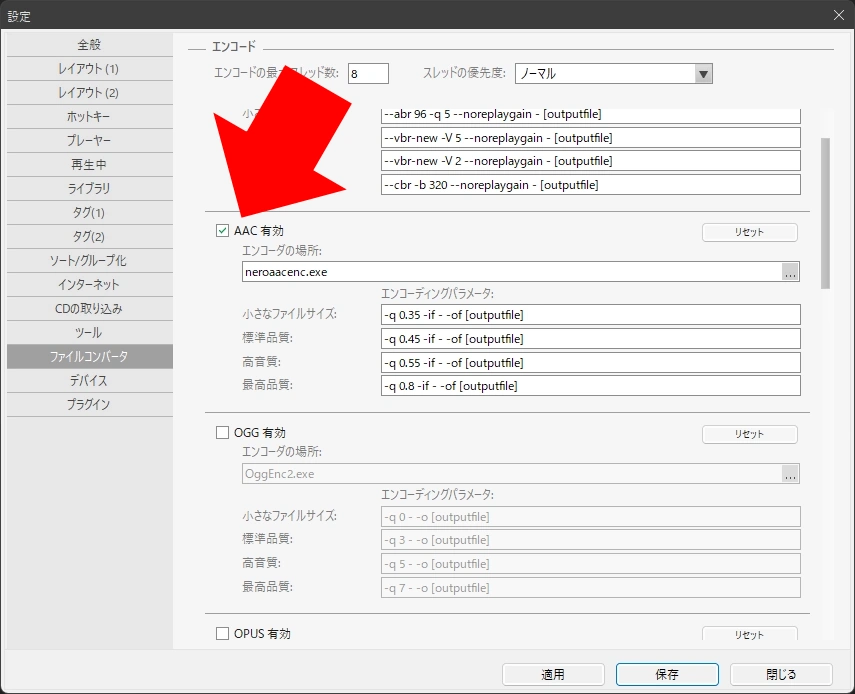Open the ホットキー settings page
Image resolution: width=855 pixels, height=694 pixels.
(90, 116)
